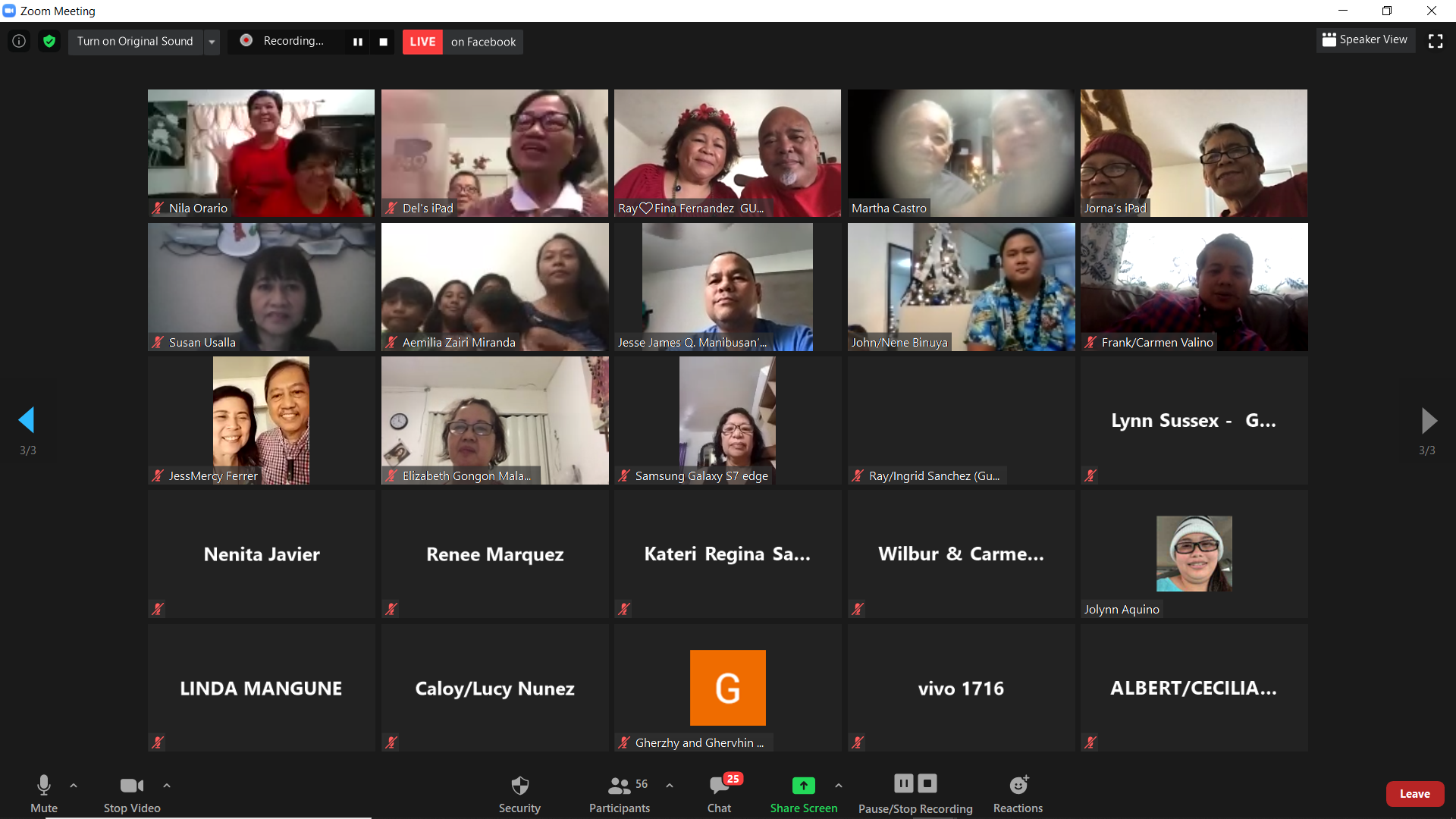Pause recording from the top bar
This screenshot has width=1456, height=819.
[x=358, y=42]
